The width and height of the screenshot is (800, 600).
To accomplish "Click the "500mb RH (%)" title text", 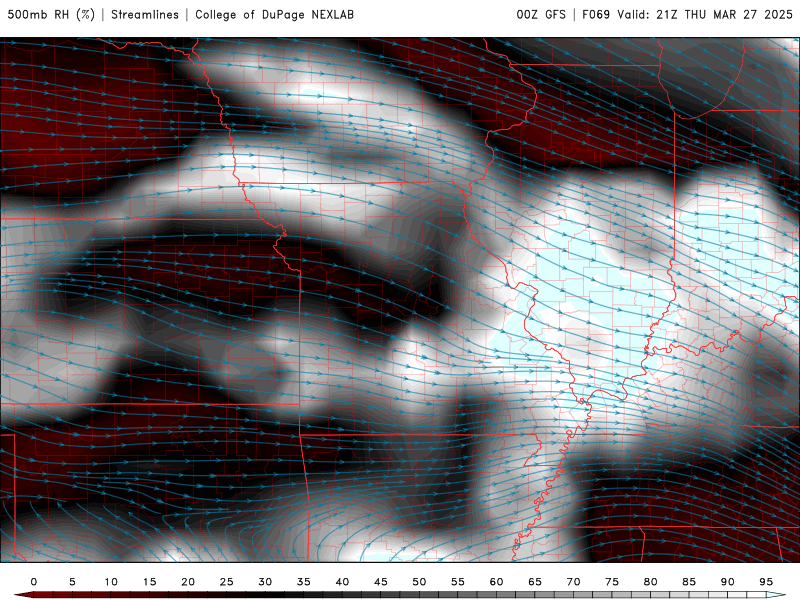I will [x=51, y=14].
